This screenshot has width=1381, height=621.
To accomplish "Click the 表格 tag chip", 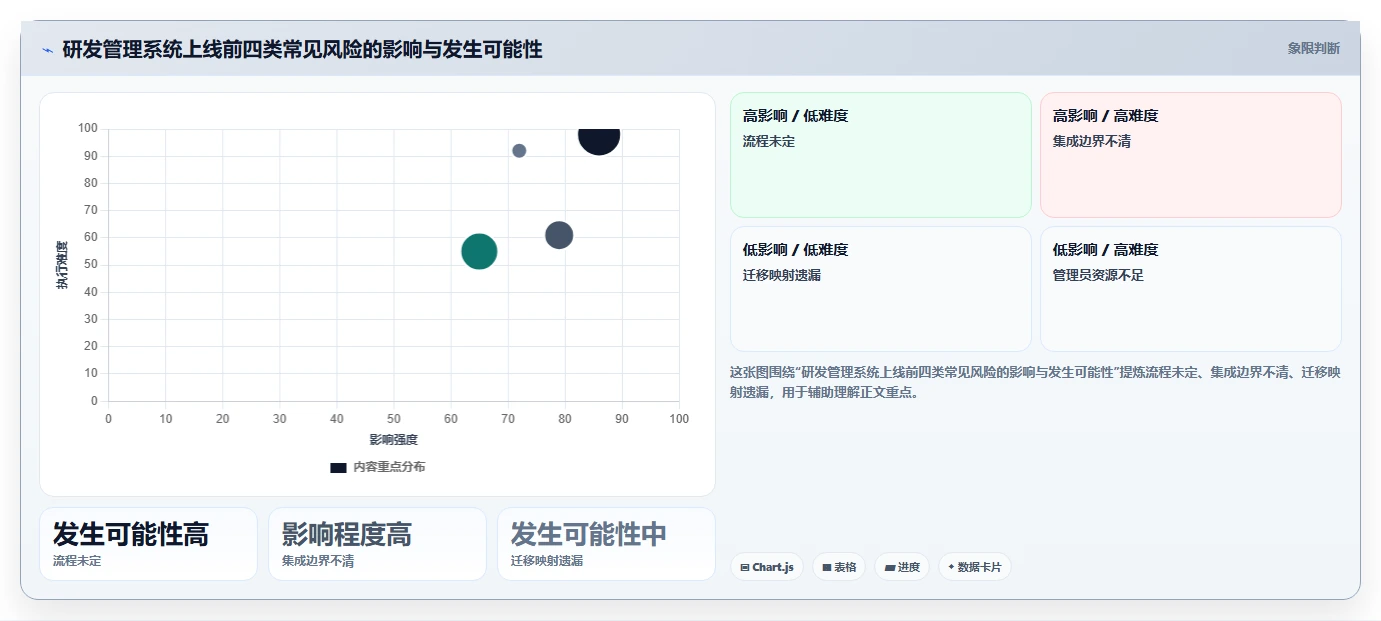I will [x=839, y=567].
